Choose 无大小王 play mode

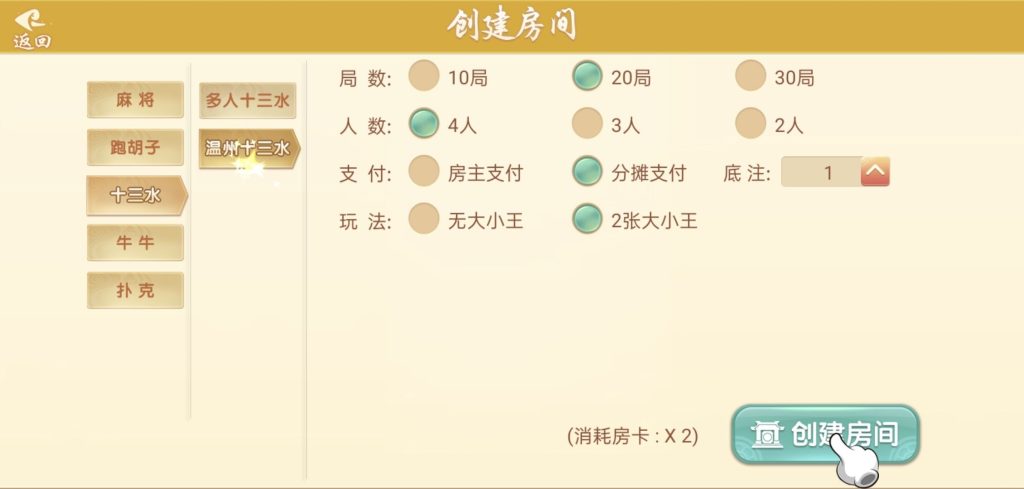[x=425, y=220]
